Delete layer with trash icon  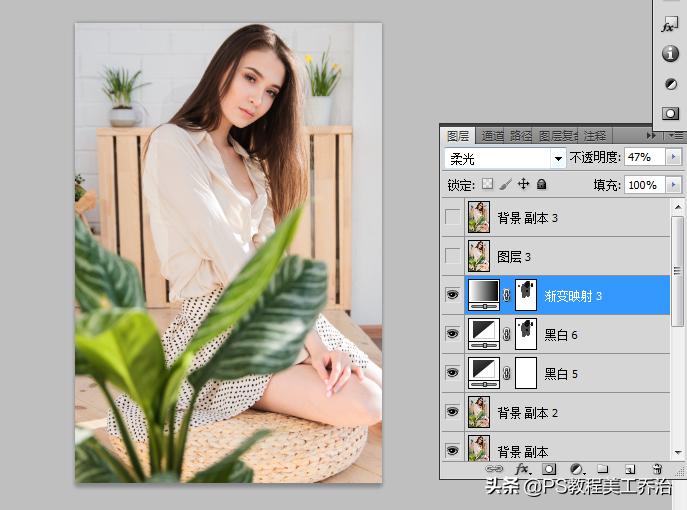pos(657,469)
